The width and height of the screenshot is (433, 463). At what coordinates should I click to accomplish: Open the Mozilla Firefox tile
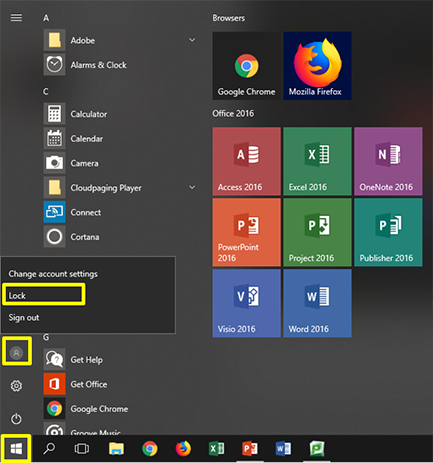coord(317,66)
